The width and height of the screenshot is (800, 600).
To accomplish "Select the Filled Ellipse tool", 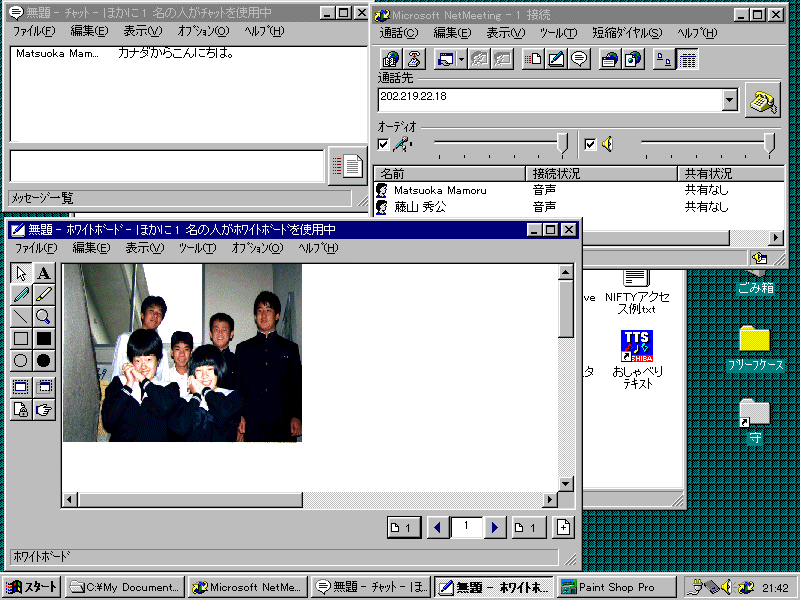I will [44, 361].
